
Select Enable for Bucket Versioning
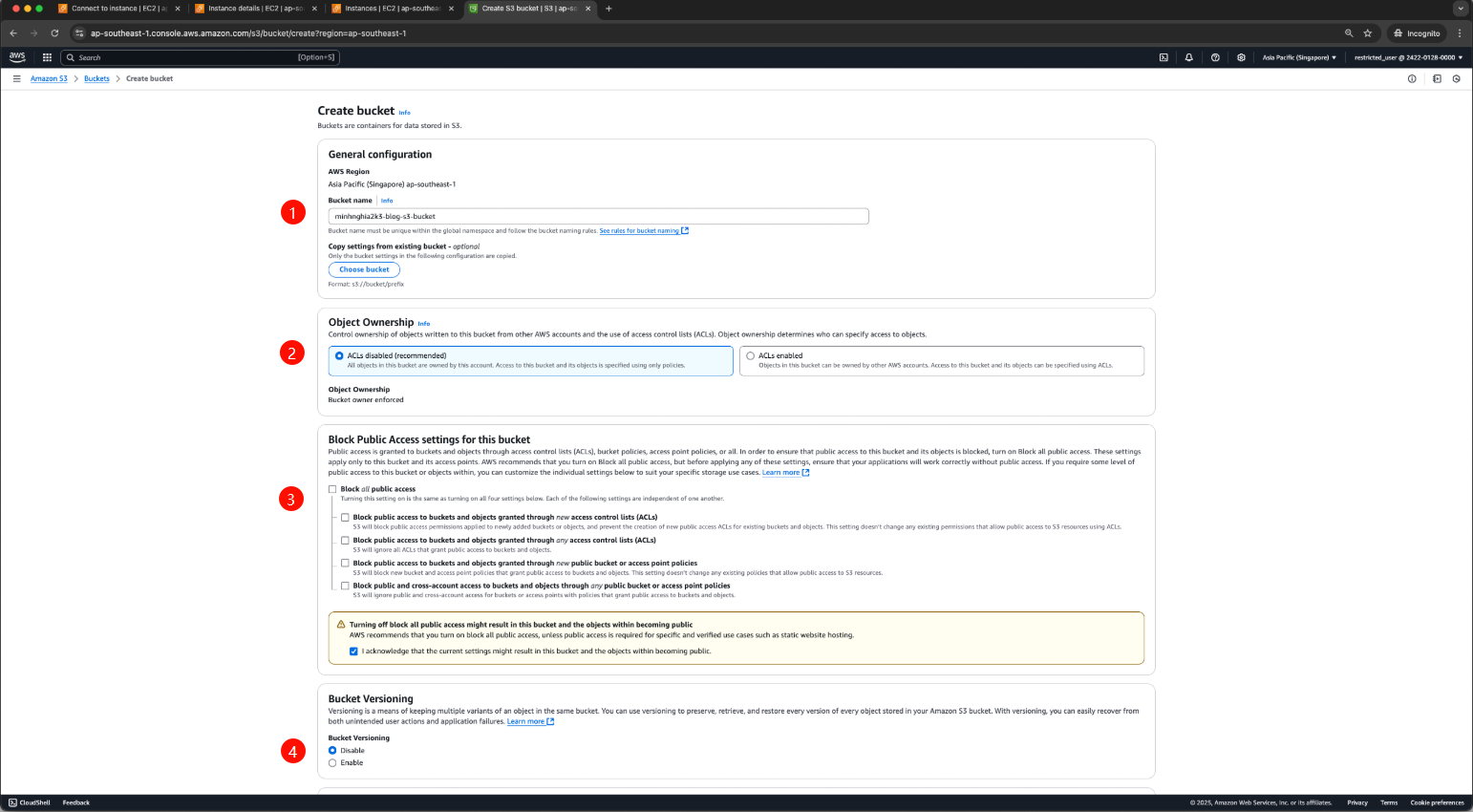pyautogui.click(x=332, y=763)
